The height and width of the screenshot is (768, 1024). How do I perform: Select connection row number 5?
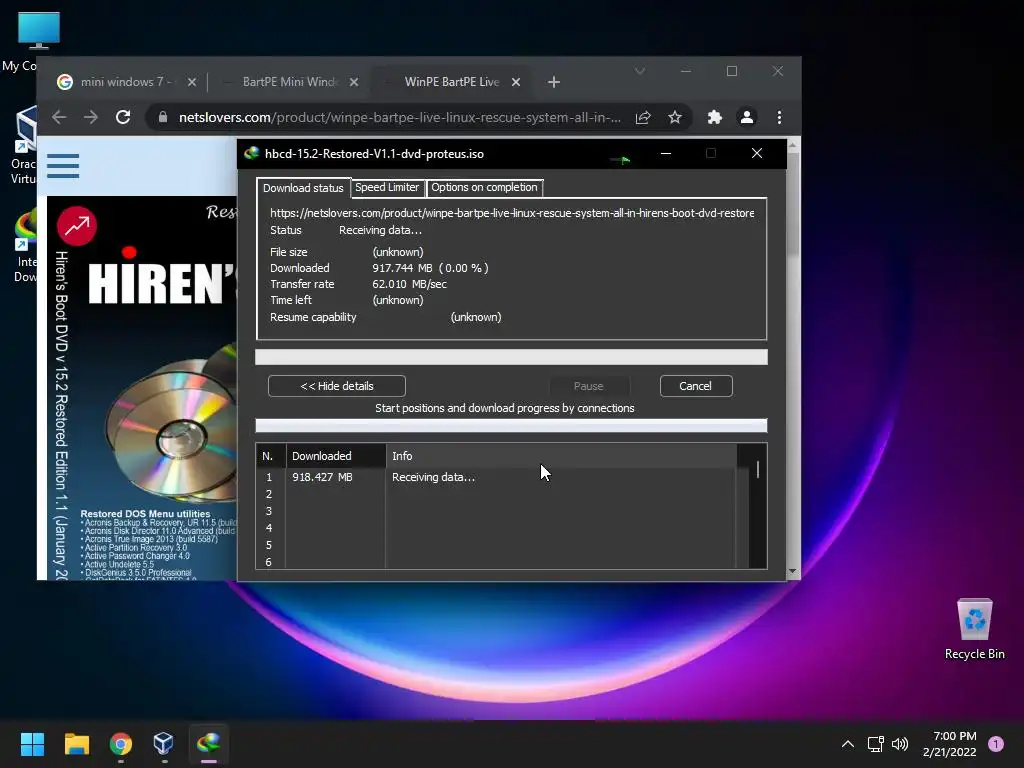point(496,545)
